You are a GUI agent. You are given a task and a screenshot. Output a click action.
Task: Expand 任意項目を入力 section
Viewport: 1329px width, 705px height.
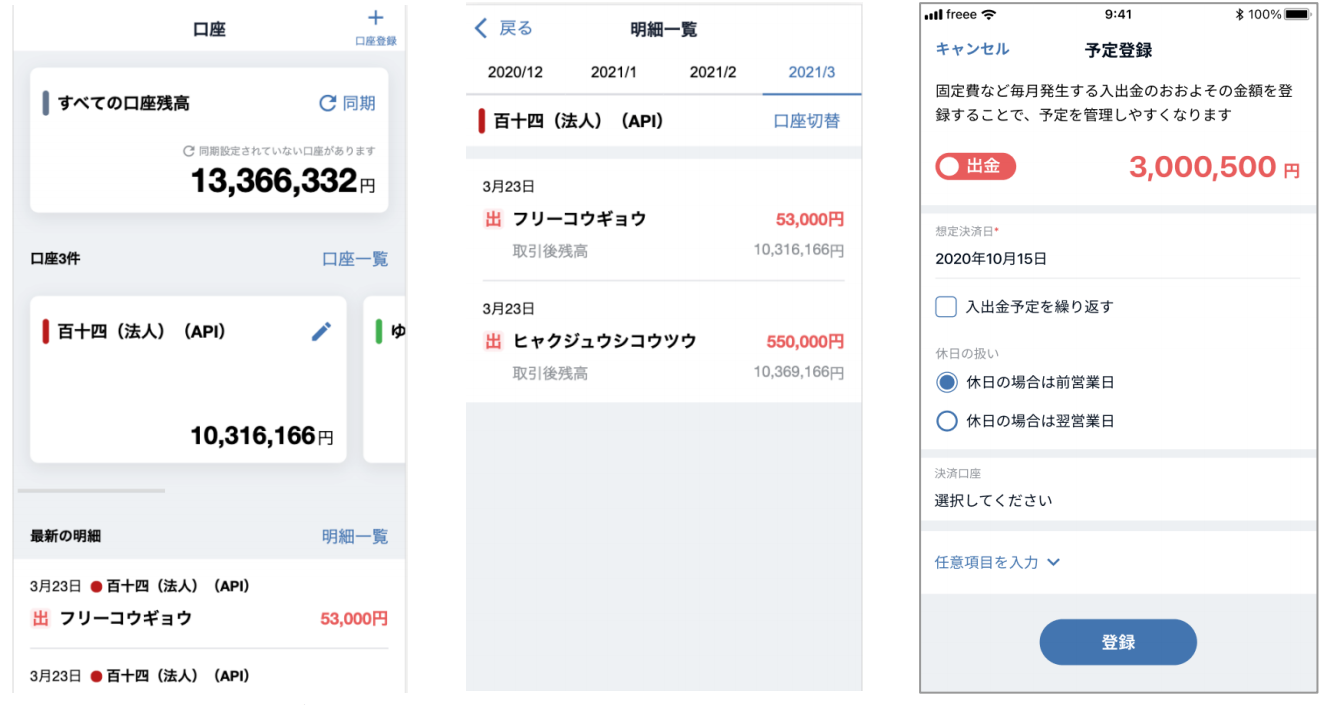pyautogui.click(x=996, y=562)
